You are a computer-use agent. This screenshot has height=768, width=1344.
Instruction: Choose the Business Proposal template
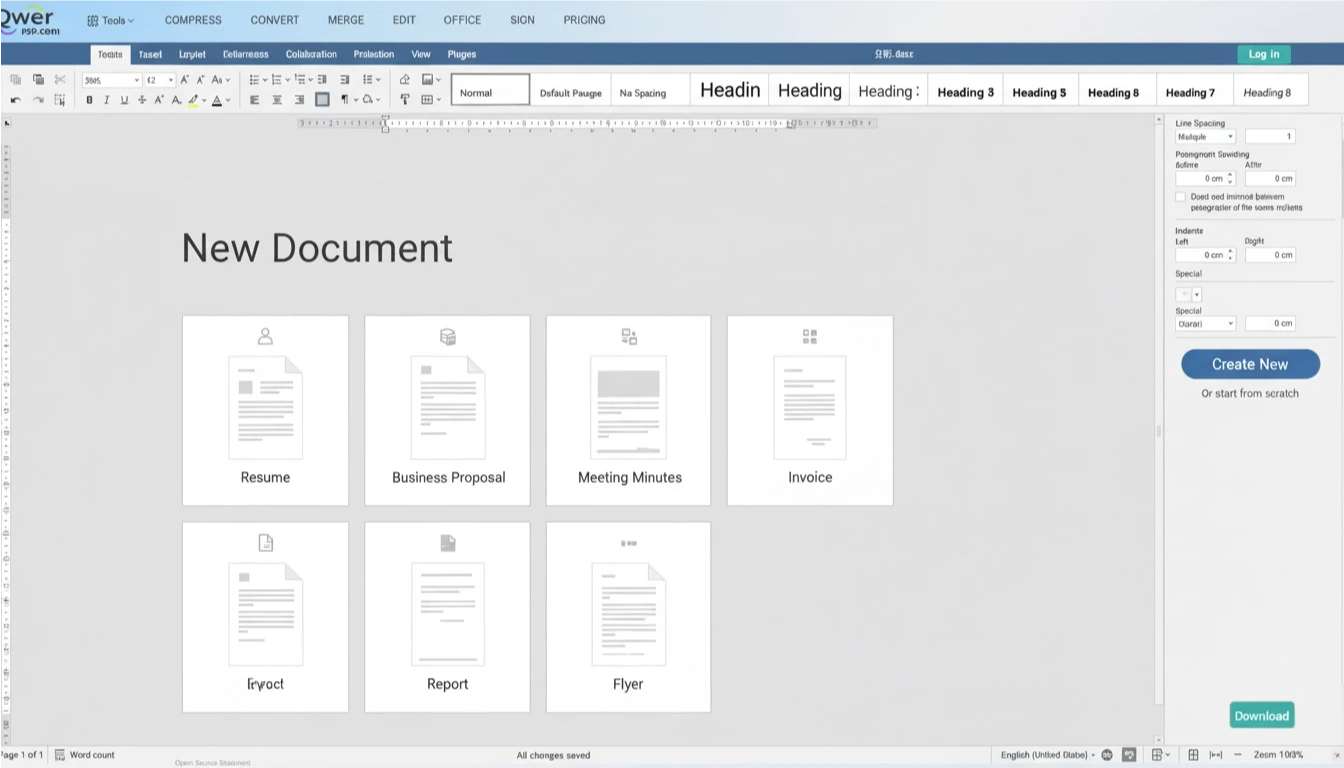click(x=448, y=410)
